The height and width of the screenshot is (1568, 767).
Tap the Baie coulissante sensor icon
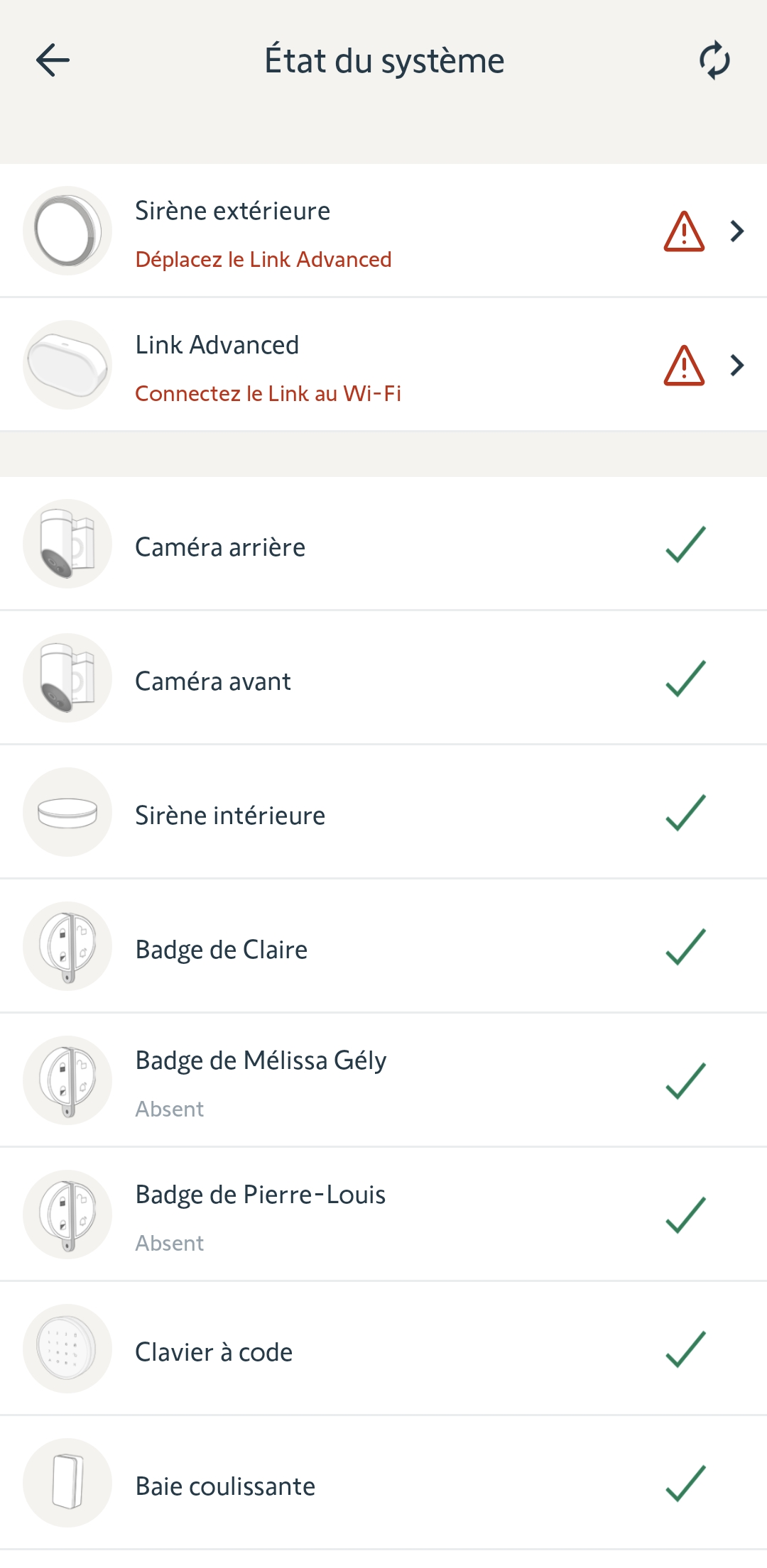pyautogui.click(x=67, y=1483)
